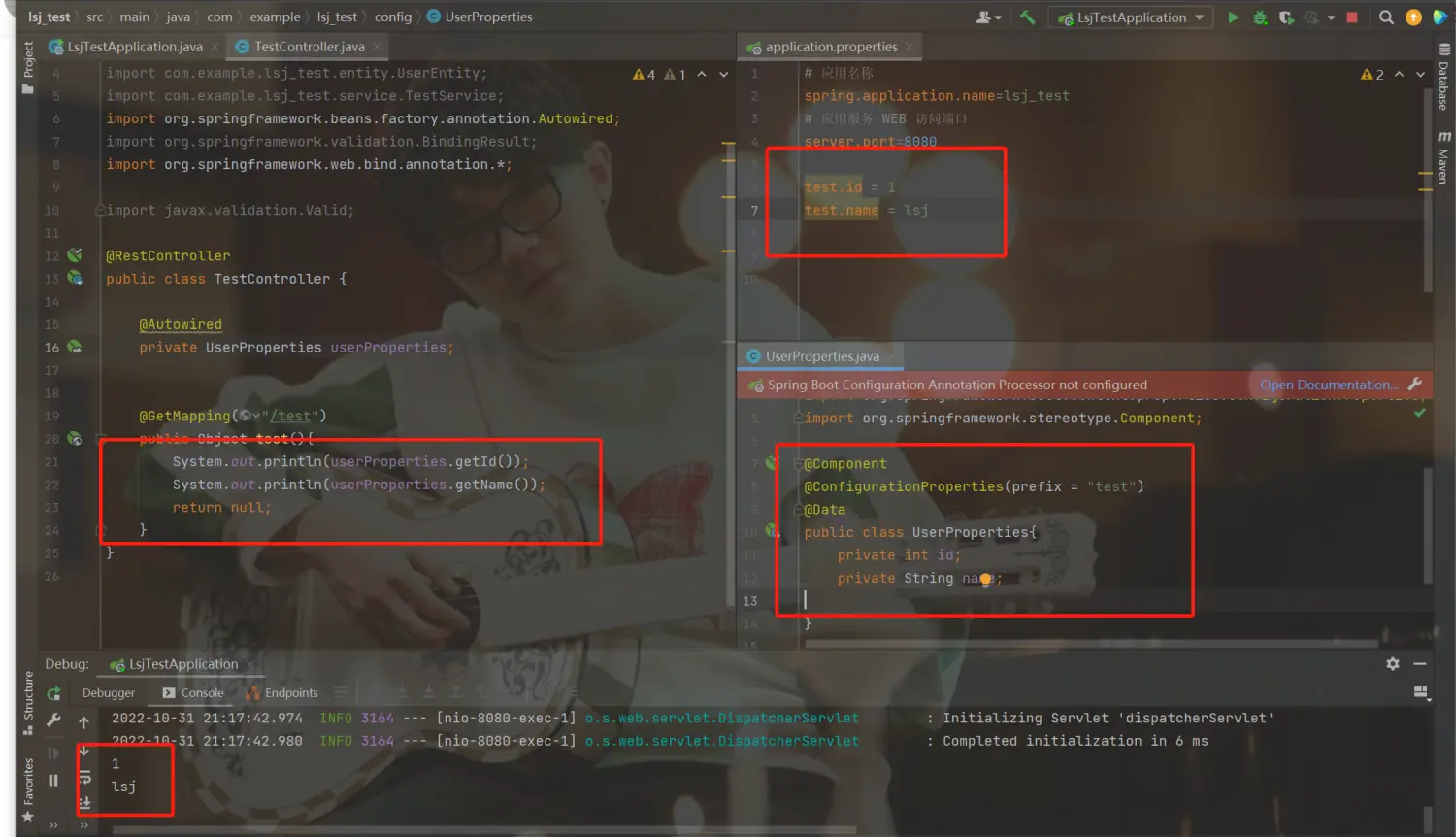Expand the profiler run options arrow

pos(1331,17)
